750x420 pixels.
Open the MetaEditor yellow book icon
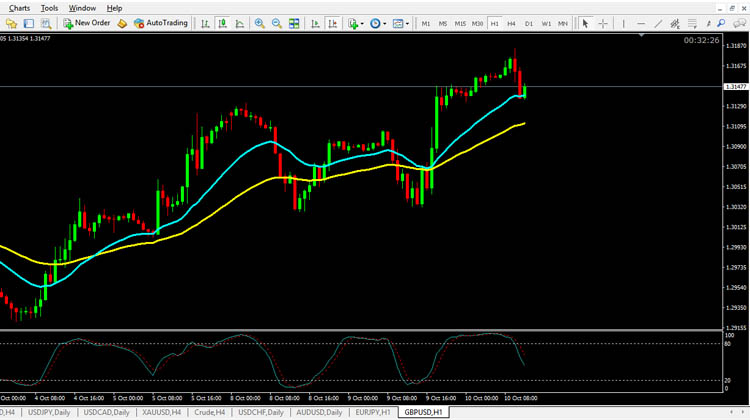coord(122,23)
